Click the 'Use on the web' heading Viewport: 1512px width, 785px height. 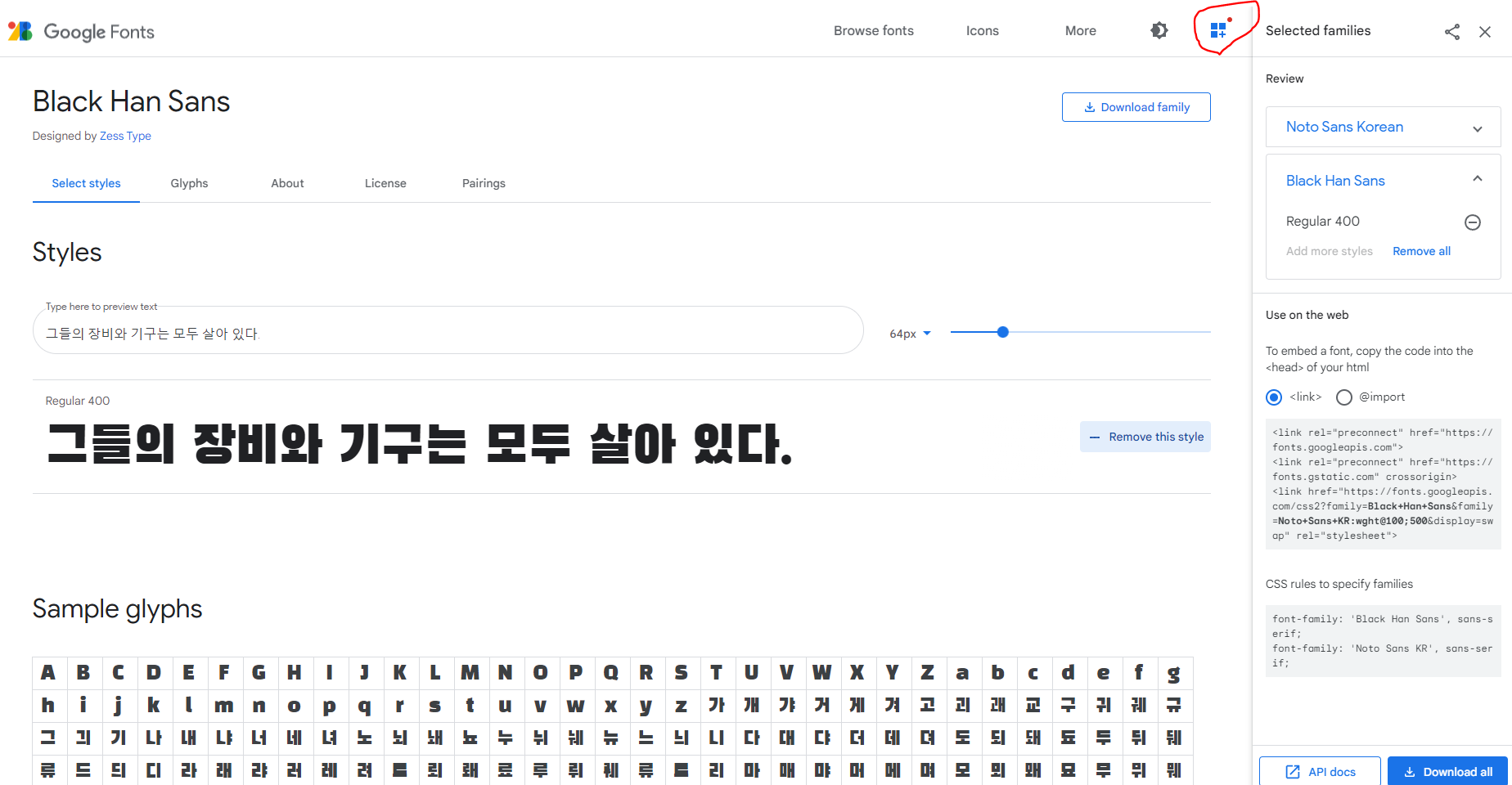1307,315
